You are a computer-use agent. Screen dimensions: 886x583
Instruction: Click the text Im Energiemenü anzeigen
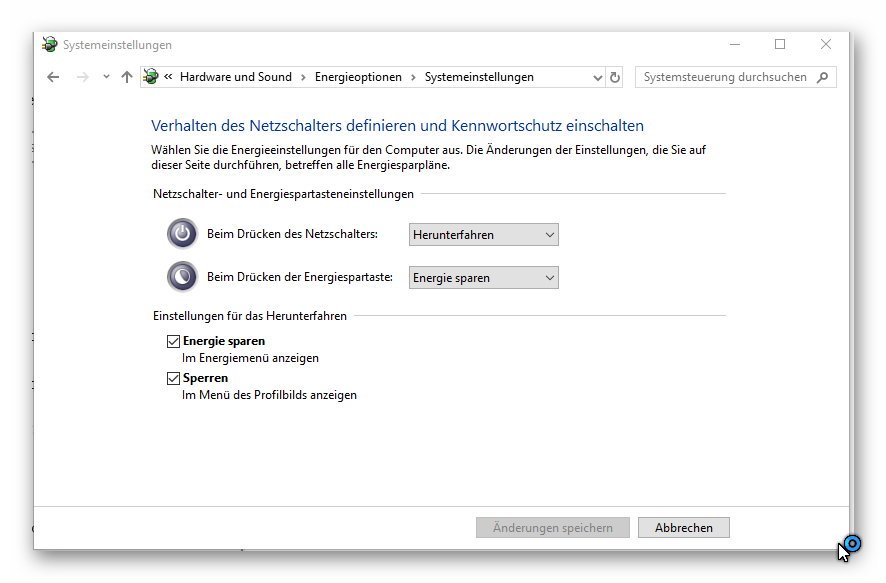(250, 358)
